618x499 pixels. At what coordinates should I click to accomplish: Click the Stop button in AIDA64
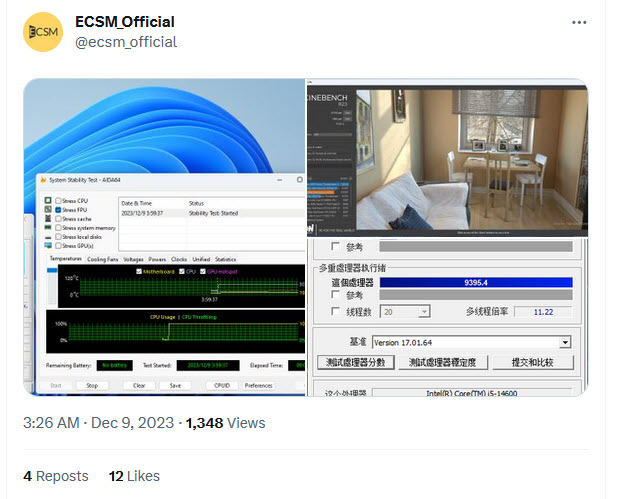(92, 385)
